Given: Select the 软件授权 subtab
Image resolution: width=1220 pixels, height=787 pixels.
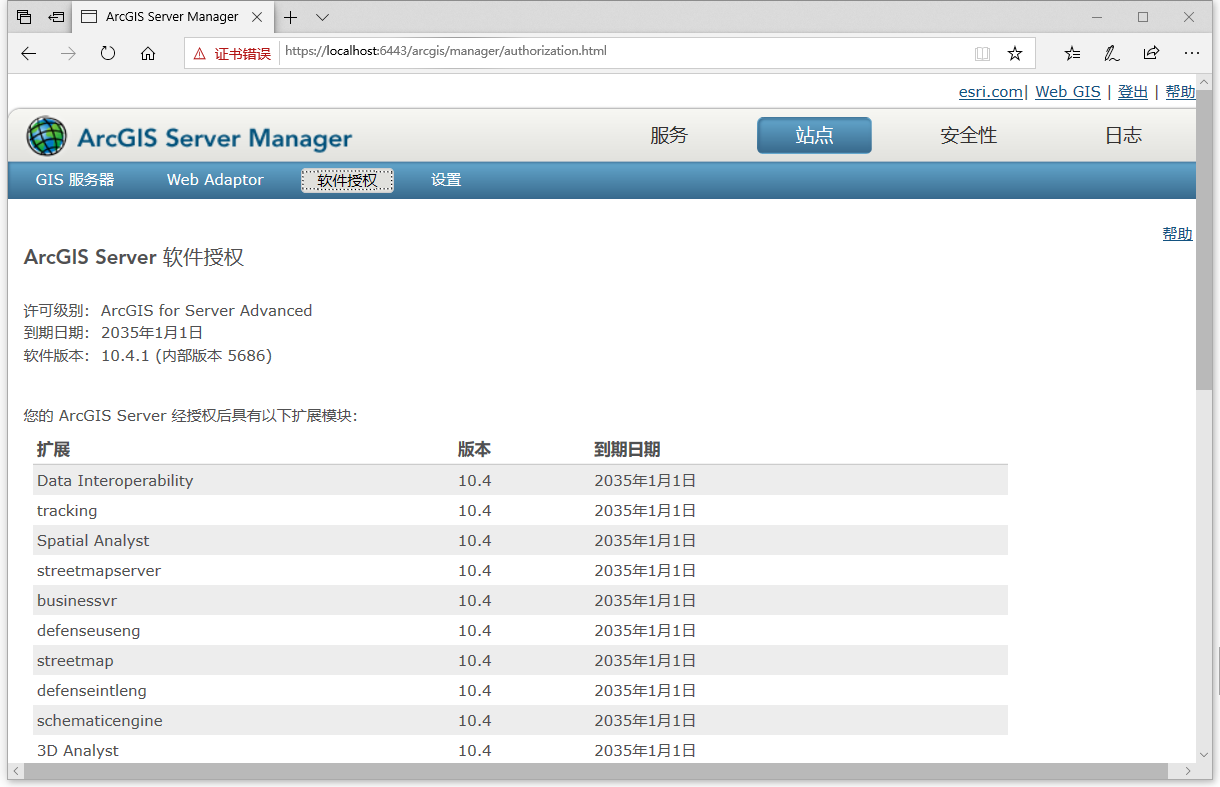Looking at the screenshot, I should 347,180.
